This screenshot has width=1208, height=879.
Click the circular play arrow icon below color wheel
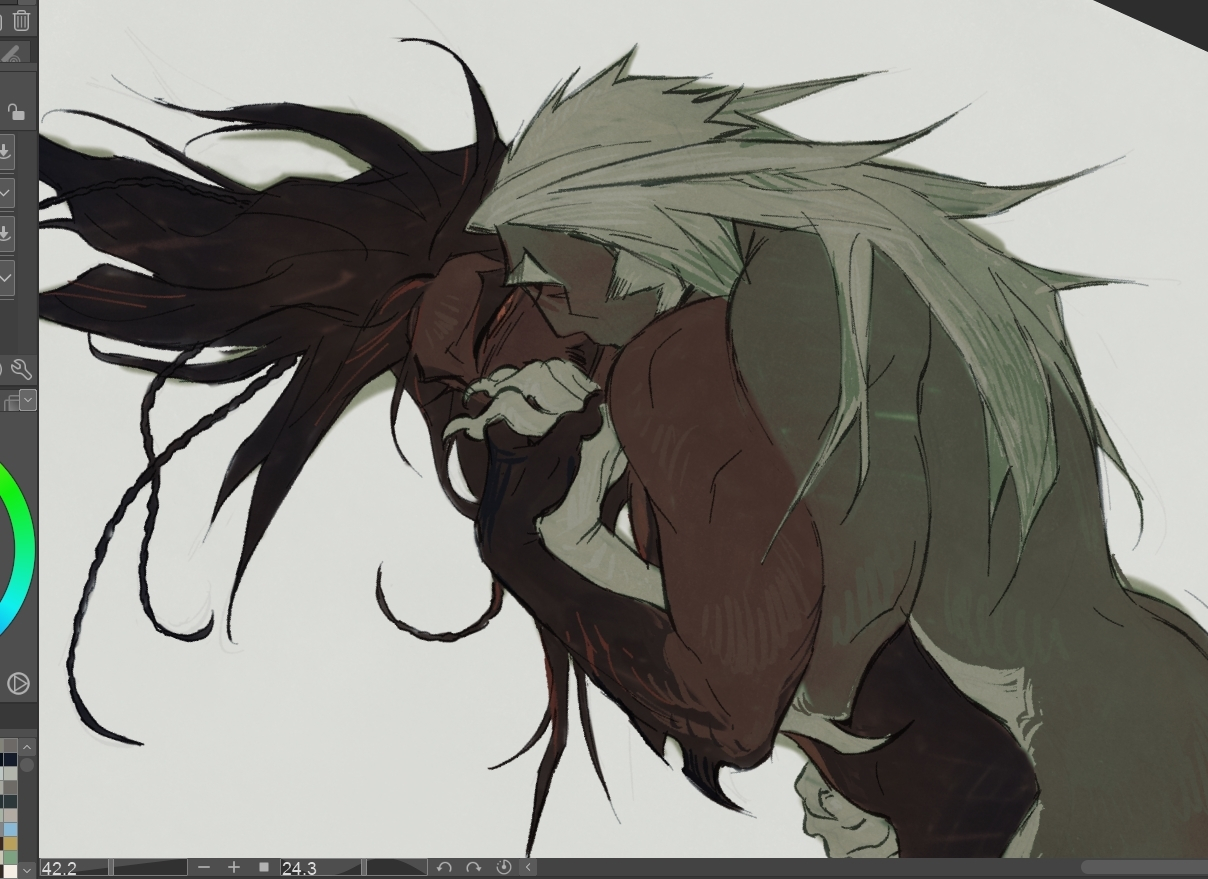[18, 683]
